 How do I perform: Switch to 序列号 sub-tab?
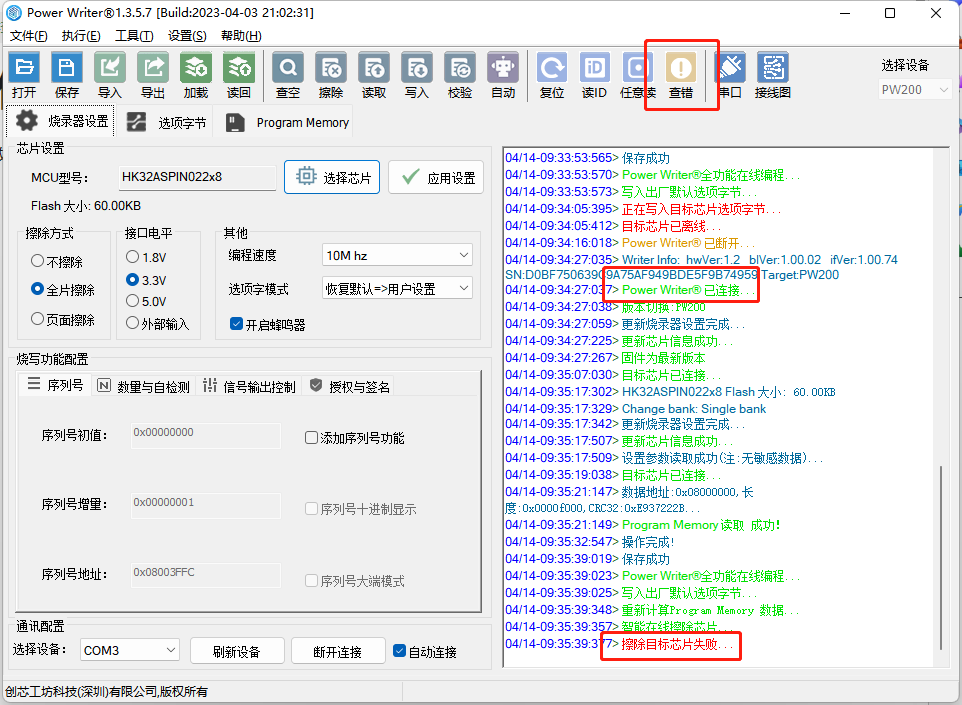coord(55,385)
